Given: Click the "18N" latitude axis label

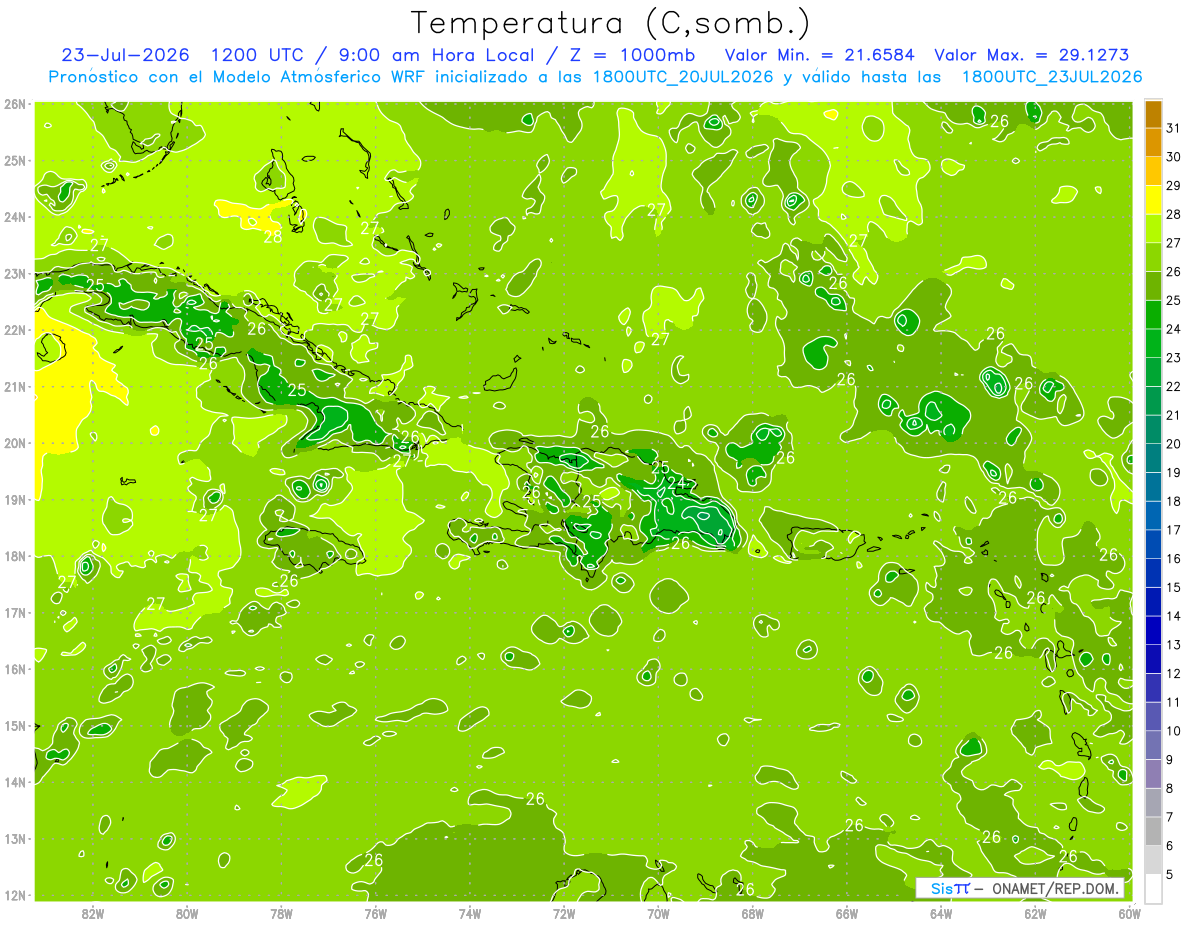Looking at the screenshot, I should point(15,556).
